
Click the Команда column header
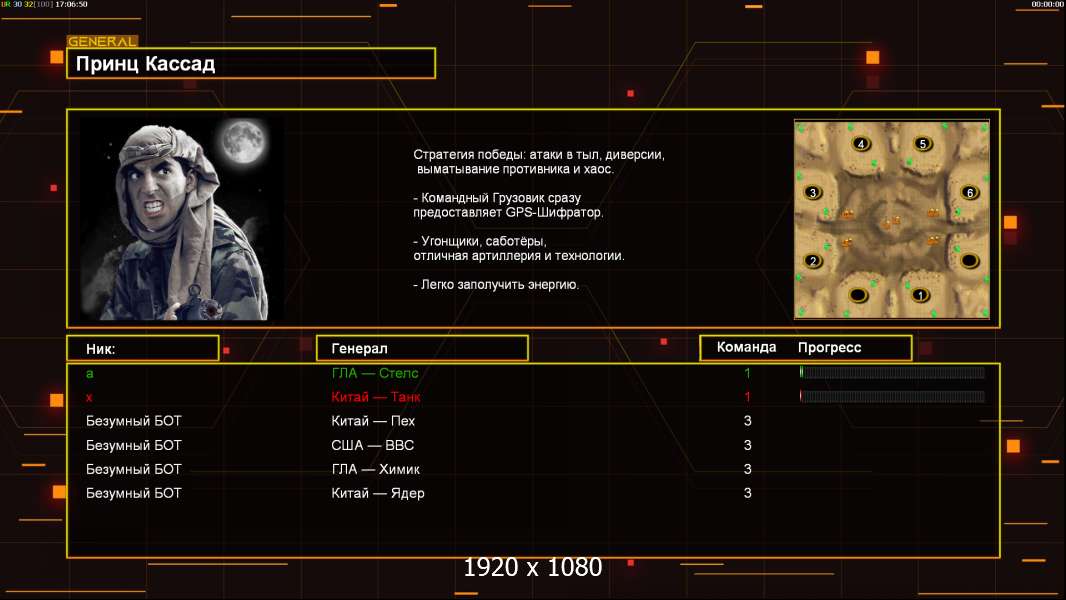pyautogui.click(x=746, y=347)
